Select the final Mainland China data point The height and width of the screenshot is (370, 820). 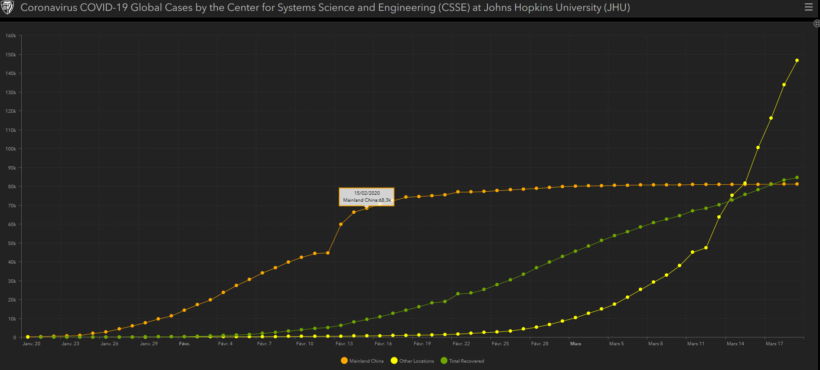pyautogui.click(x=797, y=184)
